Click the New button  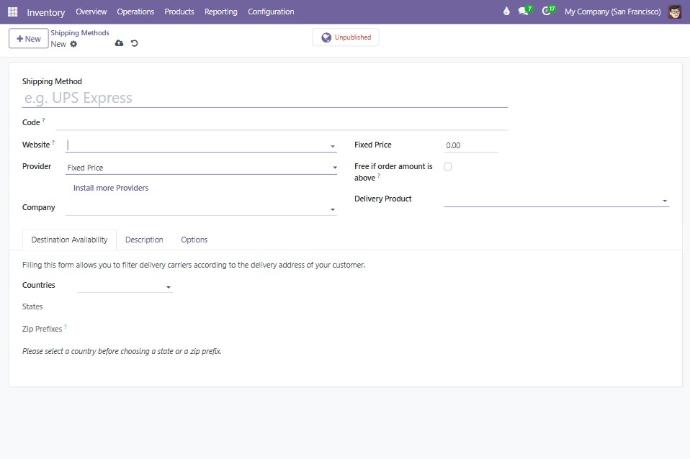pos(28,38)
